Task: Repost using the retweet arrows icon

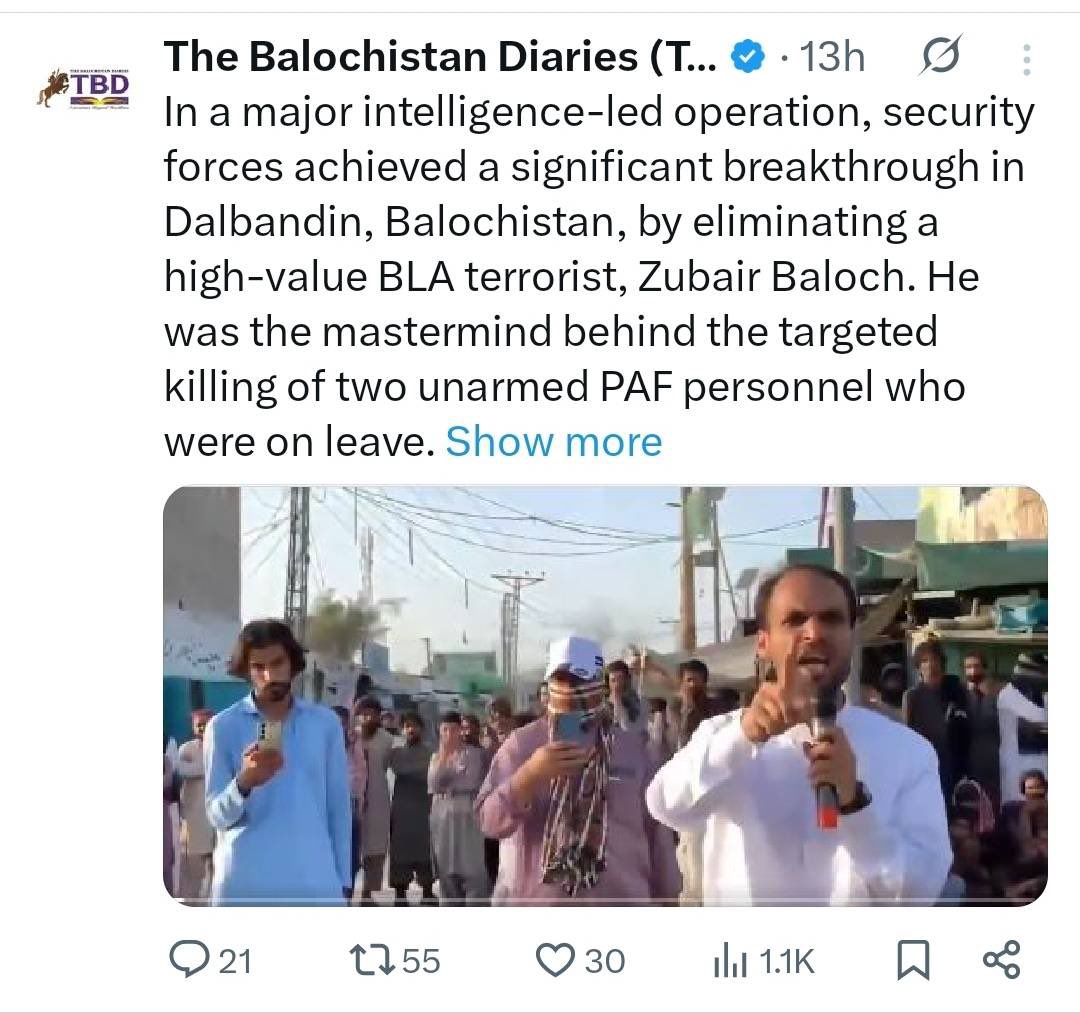Action: click(372, 960)
